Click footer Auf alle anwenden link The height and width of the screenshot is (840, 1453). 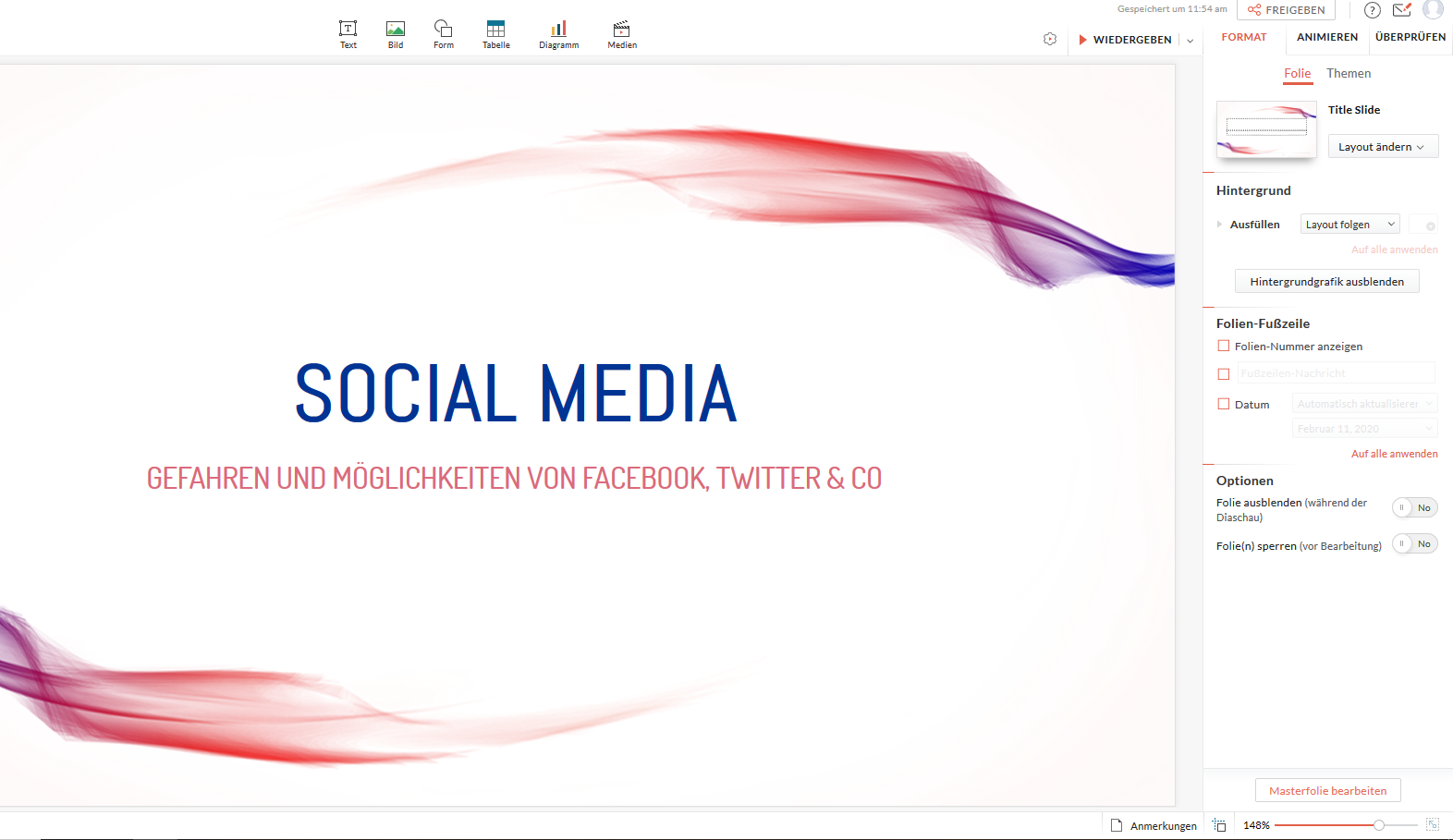click(x=1394, y=454)
